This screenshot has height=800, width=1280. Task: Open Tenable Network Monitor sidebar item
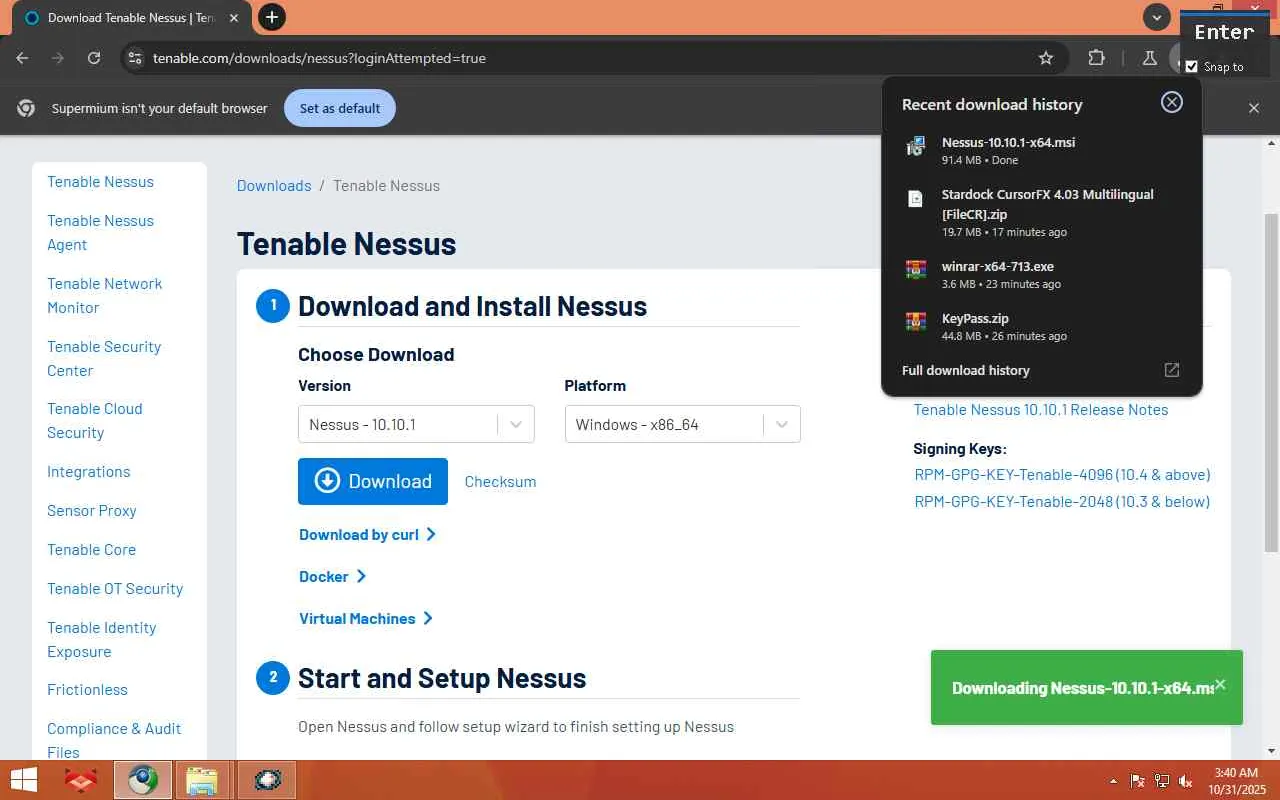[x=104, y=295]
